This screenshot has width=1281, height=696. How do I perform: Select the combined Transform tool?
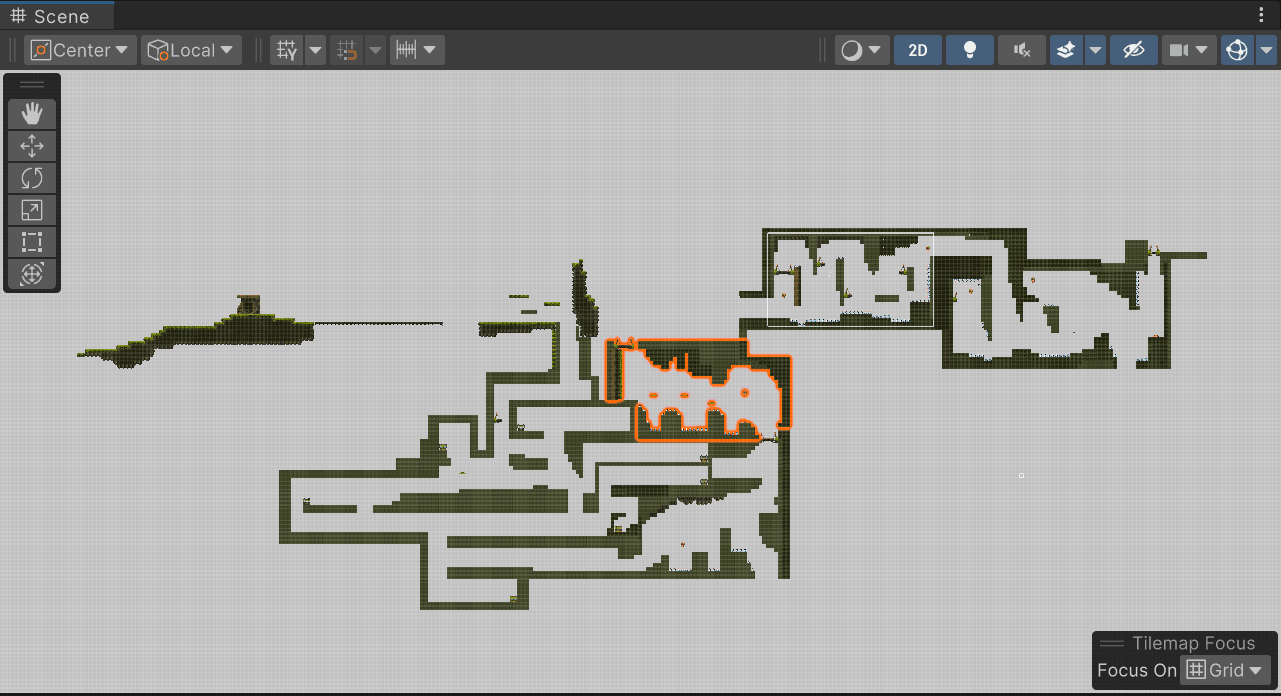tap(32, 274)
